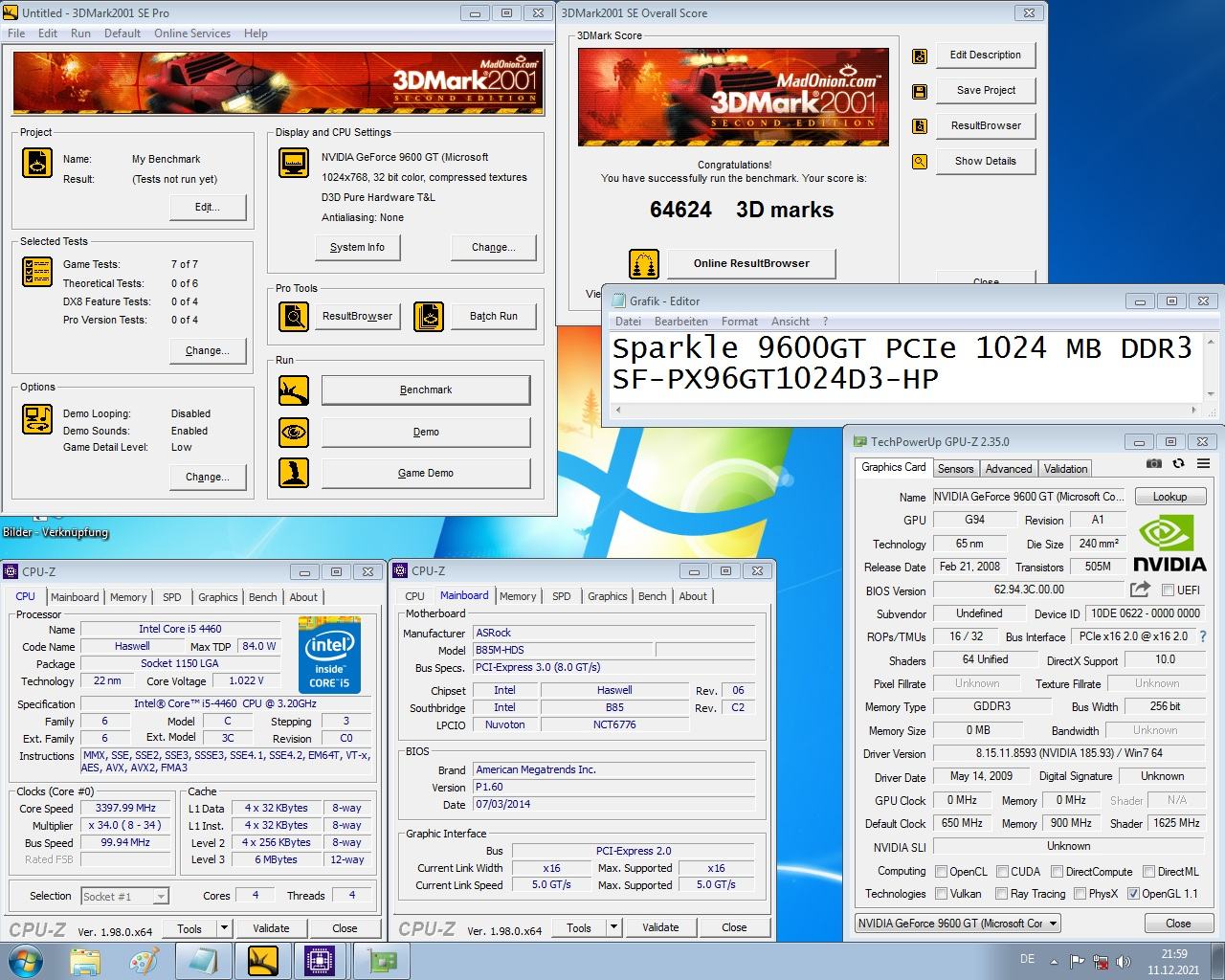The image size is (1225, 980).
Task: Open the Online Services menu
Action: [x=192, y=33]
